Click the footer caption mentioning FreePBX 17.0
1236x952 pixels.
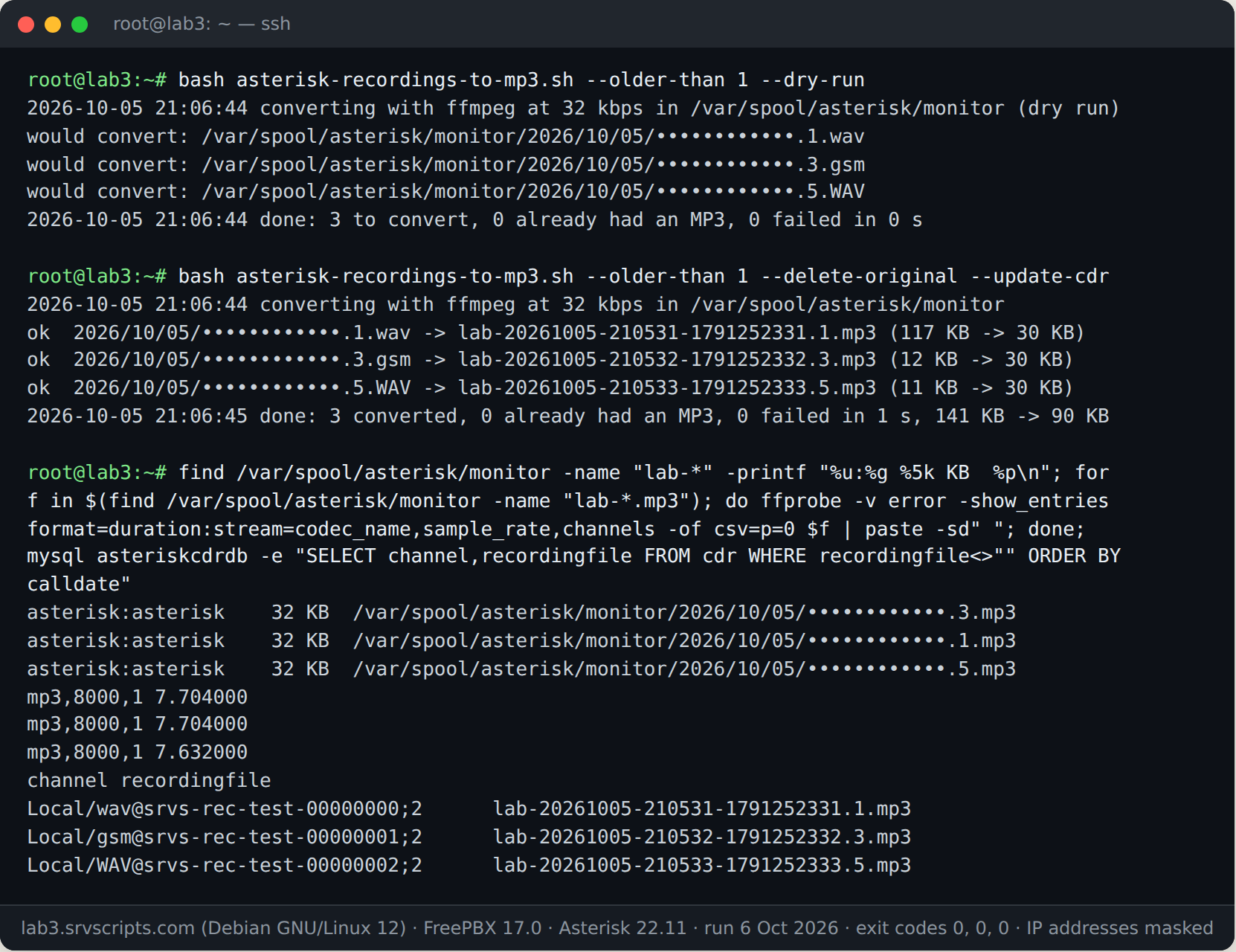point(617,928)
